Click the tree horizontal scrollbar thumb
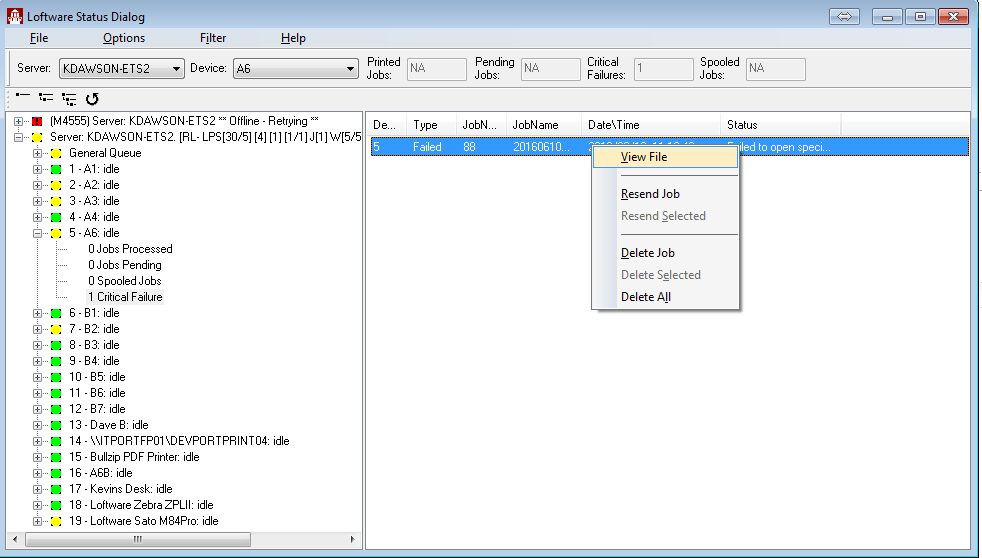 138,539
